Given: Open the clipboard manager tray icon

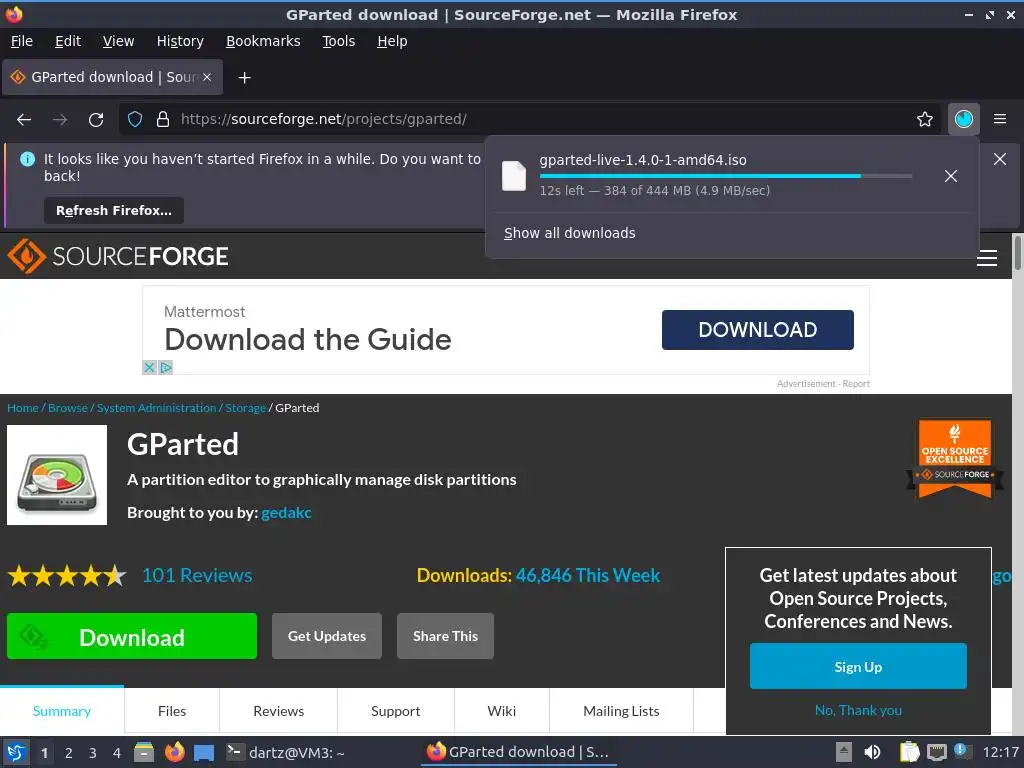Looking at the screenshot, I should (909, 752).
